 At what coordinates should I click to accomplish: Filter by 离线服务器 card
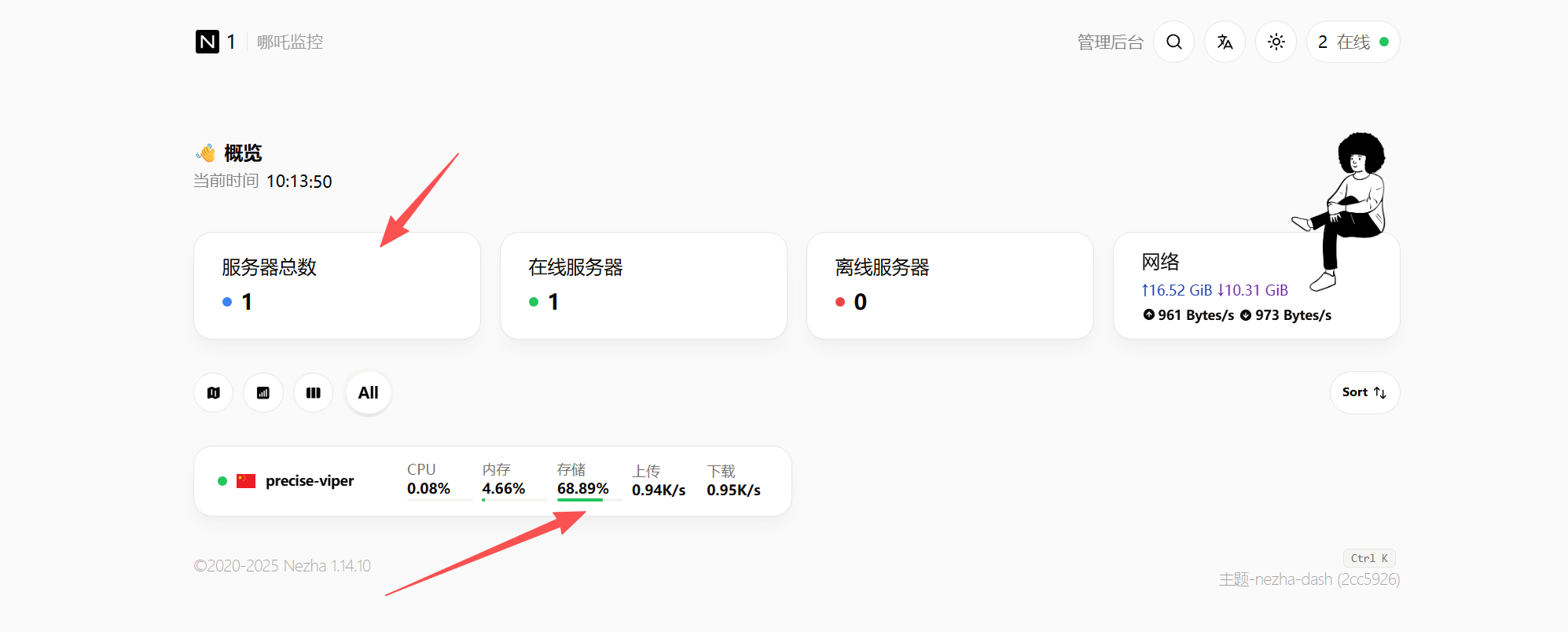point(949,285)
